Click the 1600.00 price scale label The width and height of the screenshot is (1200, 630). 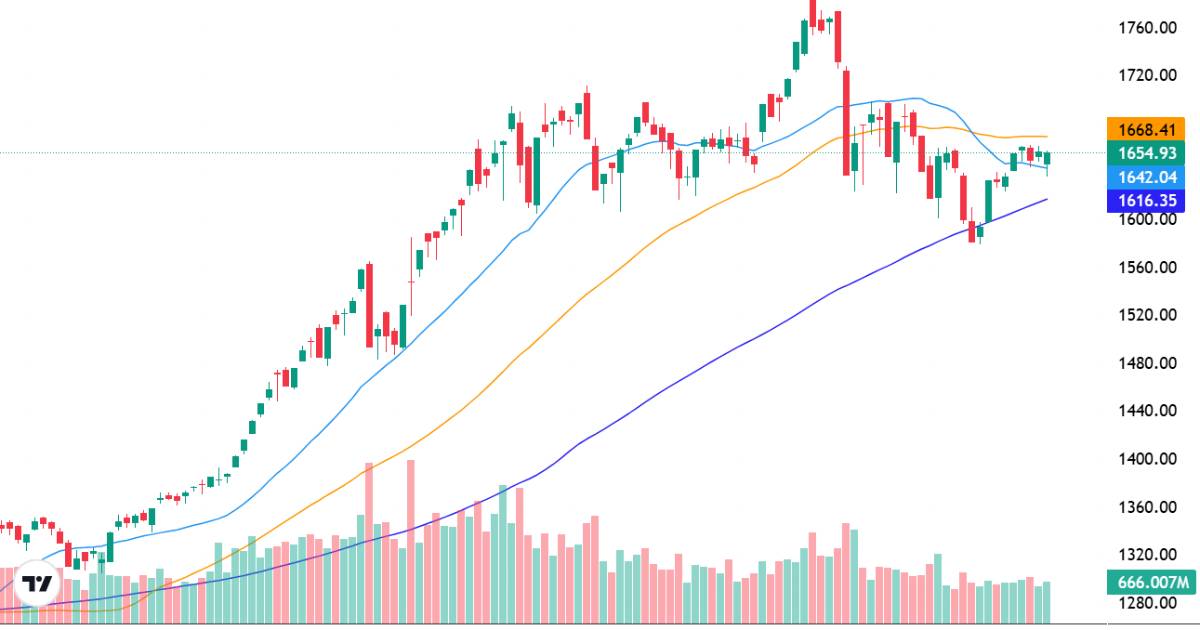[1146, 219]
